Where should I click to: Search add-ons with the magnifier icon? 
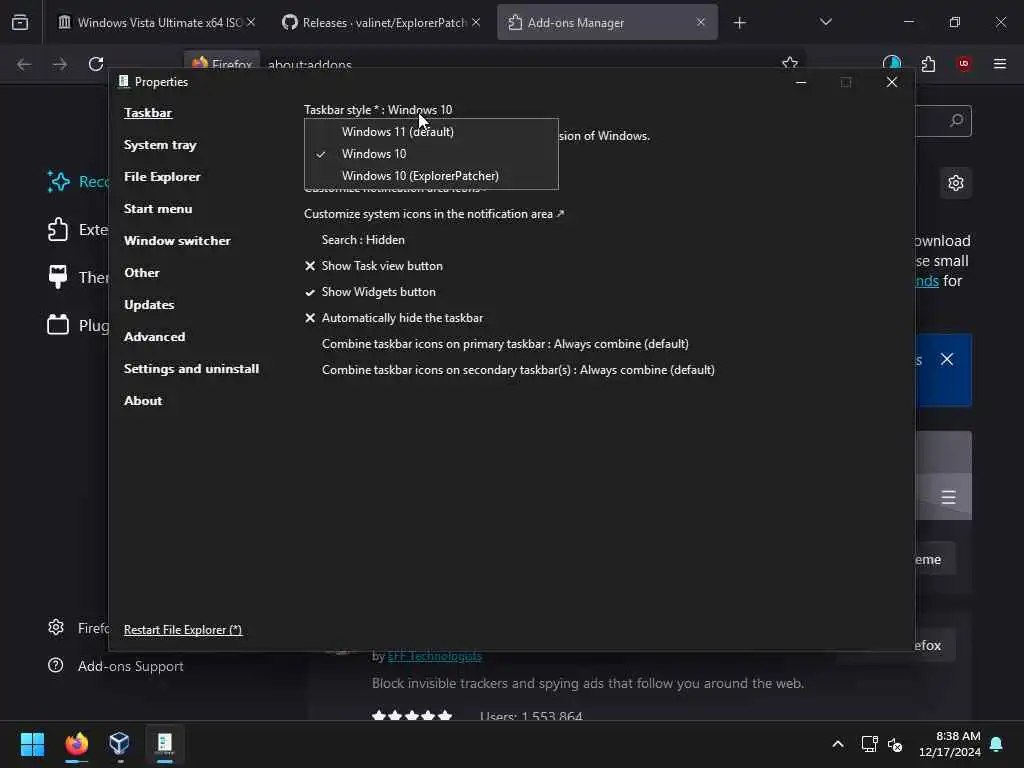tap(956, 121)
